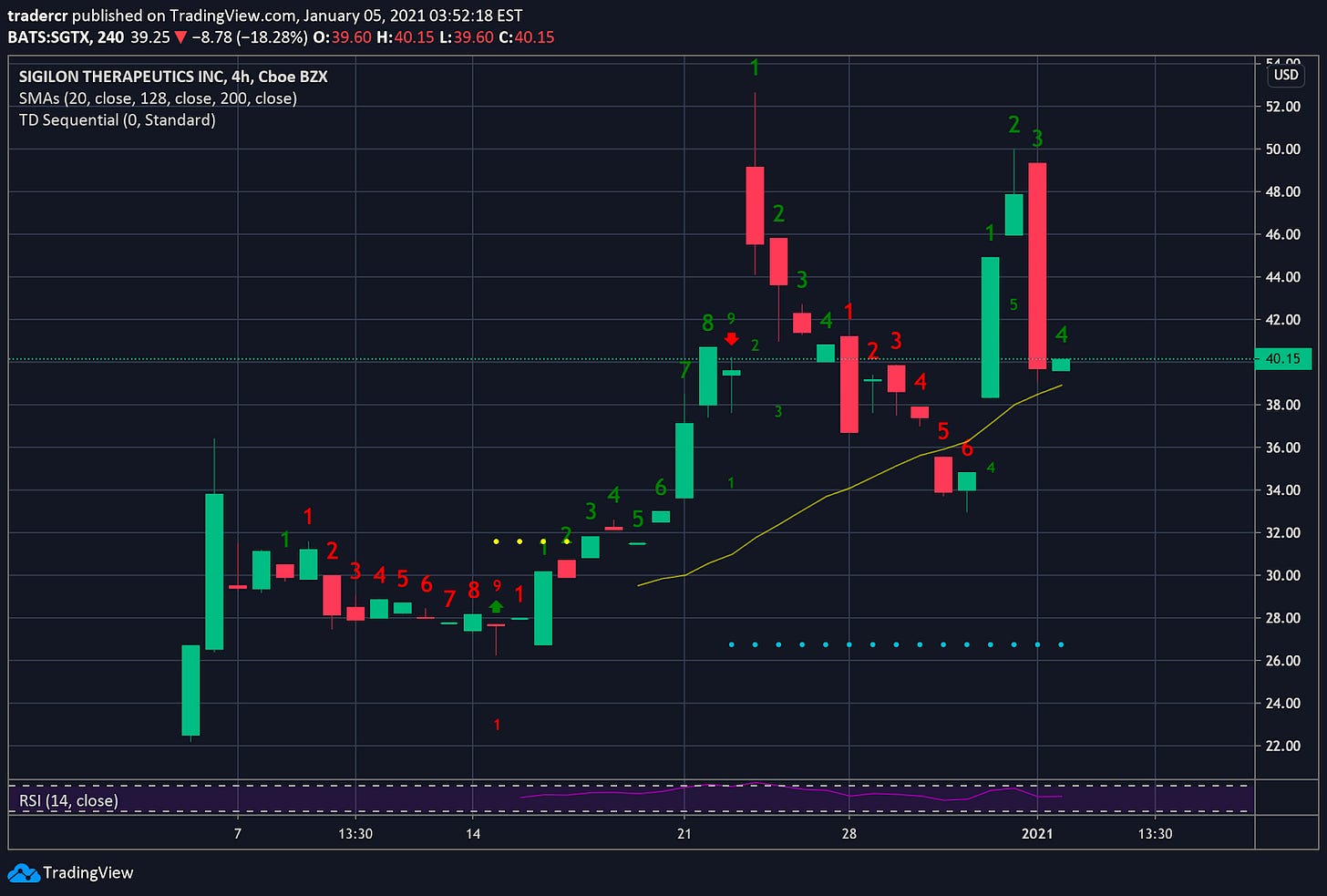Click the 36.00 price axis label
The width and height of the screenshot is (1327, 896).
tap(1283, 448)
